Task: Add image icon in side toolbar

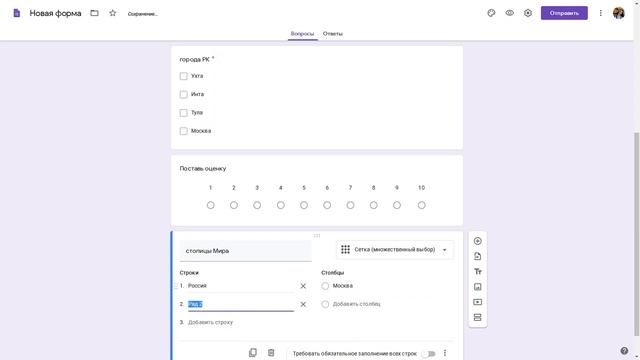Action: [x=478, y=287]
